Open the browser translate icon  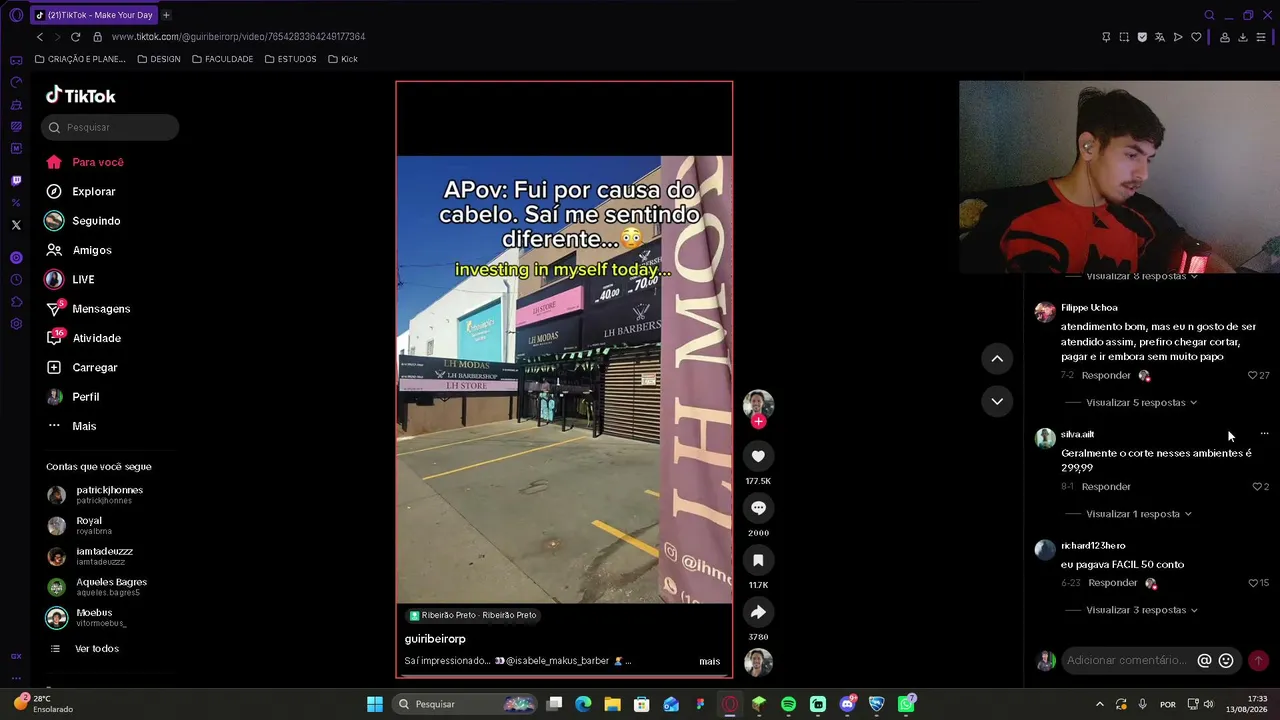click(x=1160, y=37)
